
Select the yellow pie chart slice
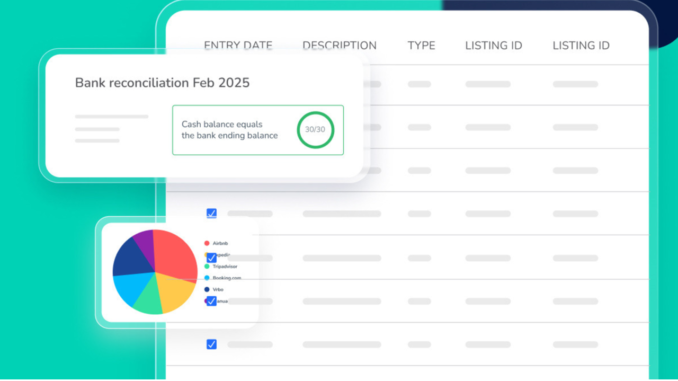tap(175, 291)
